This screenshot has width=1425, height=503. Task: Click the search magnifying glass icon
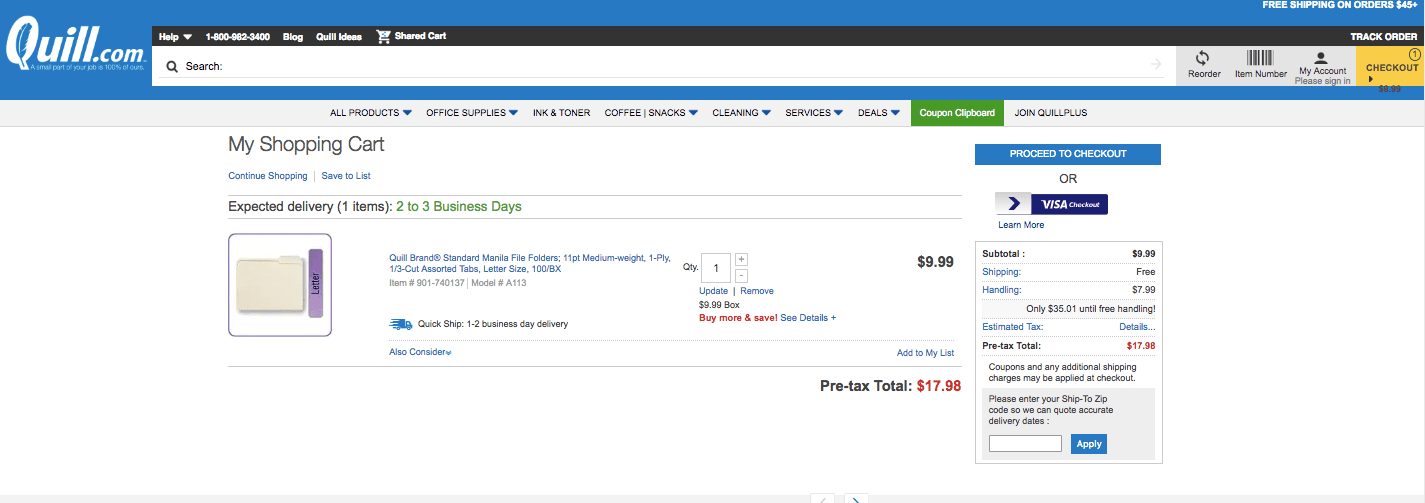pyautogui.click(x=172, y=66)
